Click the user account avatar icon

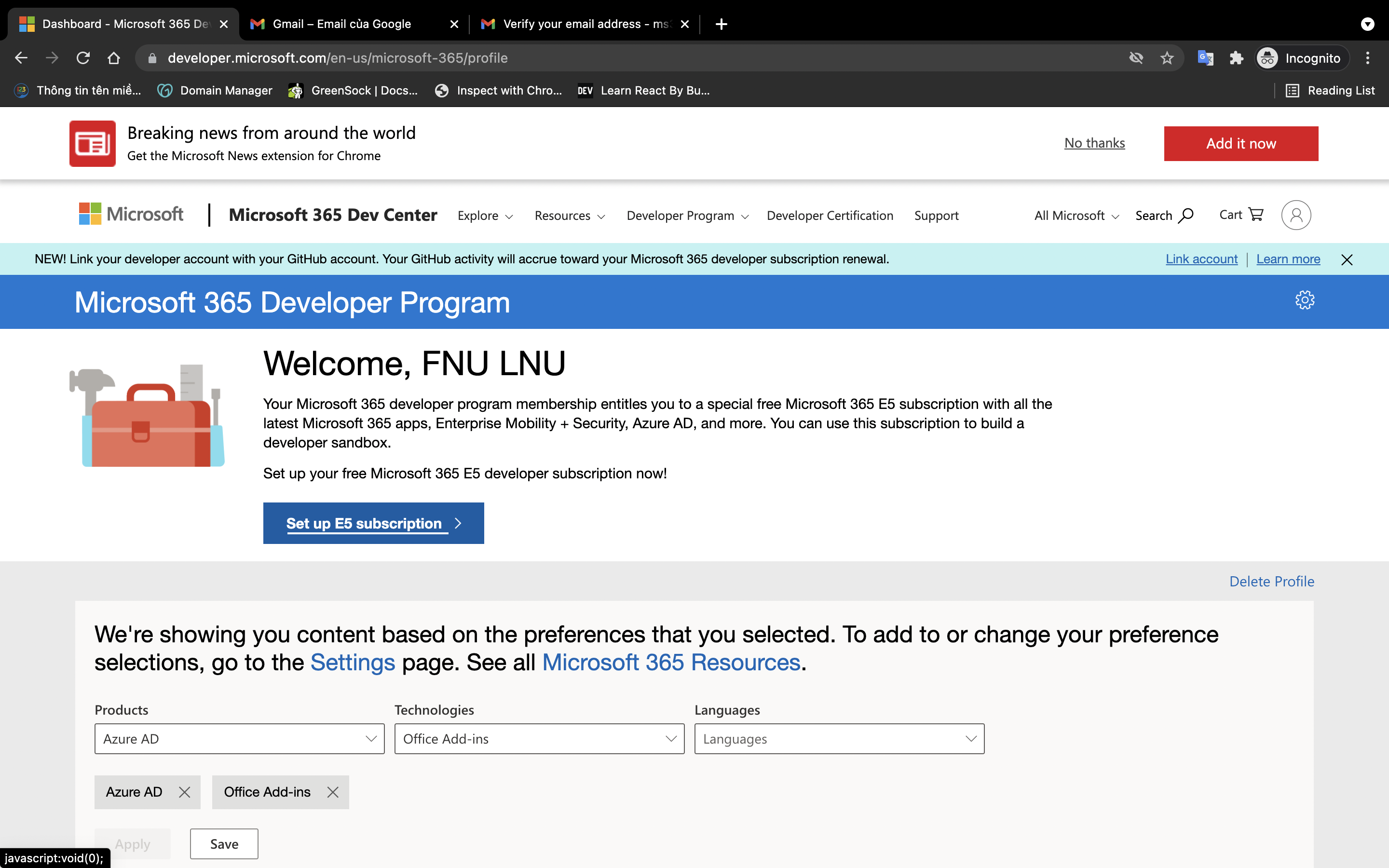click(x=1295, y=215)
